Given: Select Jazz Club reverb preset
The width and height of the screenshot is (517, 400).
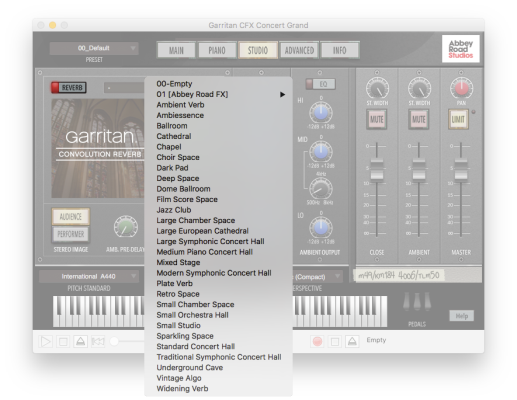Looking at the screenshot, I should coord(218,210).
